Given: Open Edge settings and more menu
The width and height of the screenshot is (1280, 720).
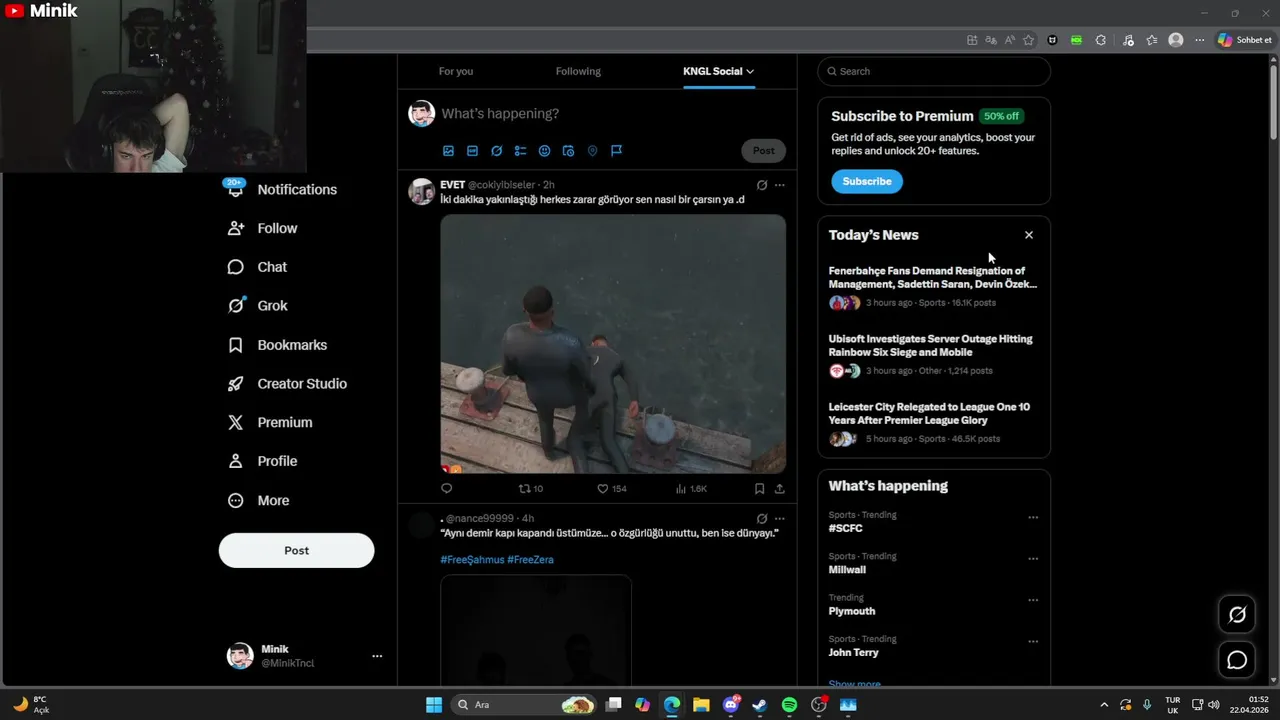Looking at the screenshot, I should pos(1200,40).
